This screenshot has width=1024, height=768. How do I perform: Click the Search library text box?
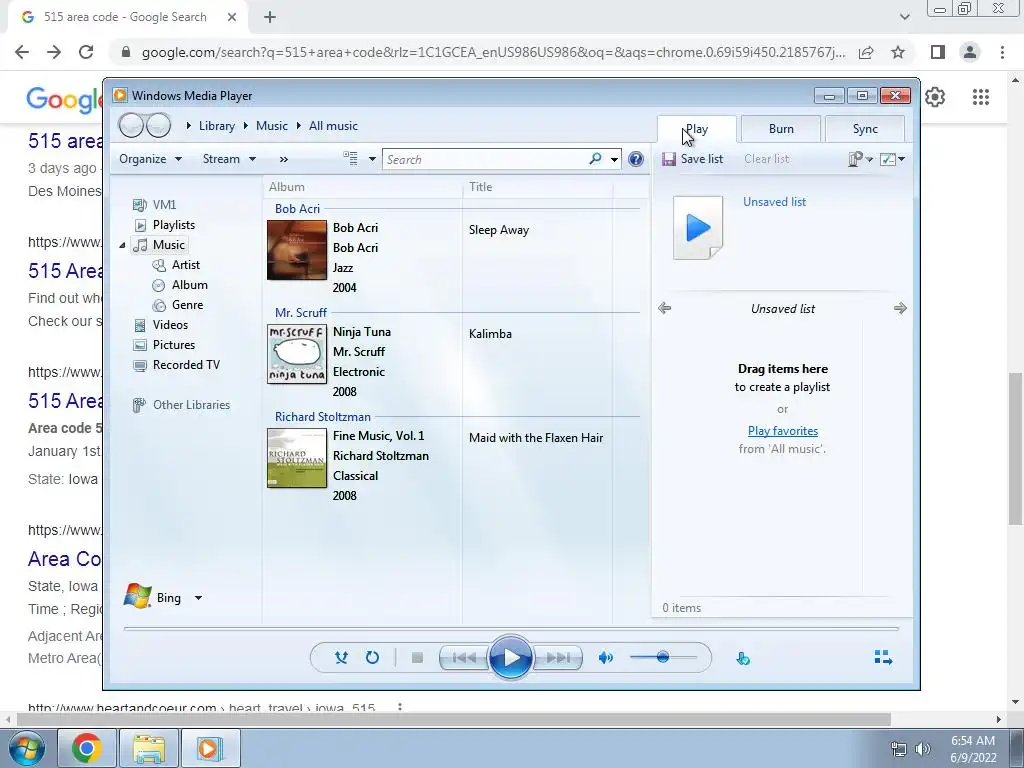click(487, 159)
